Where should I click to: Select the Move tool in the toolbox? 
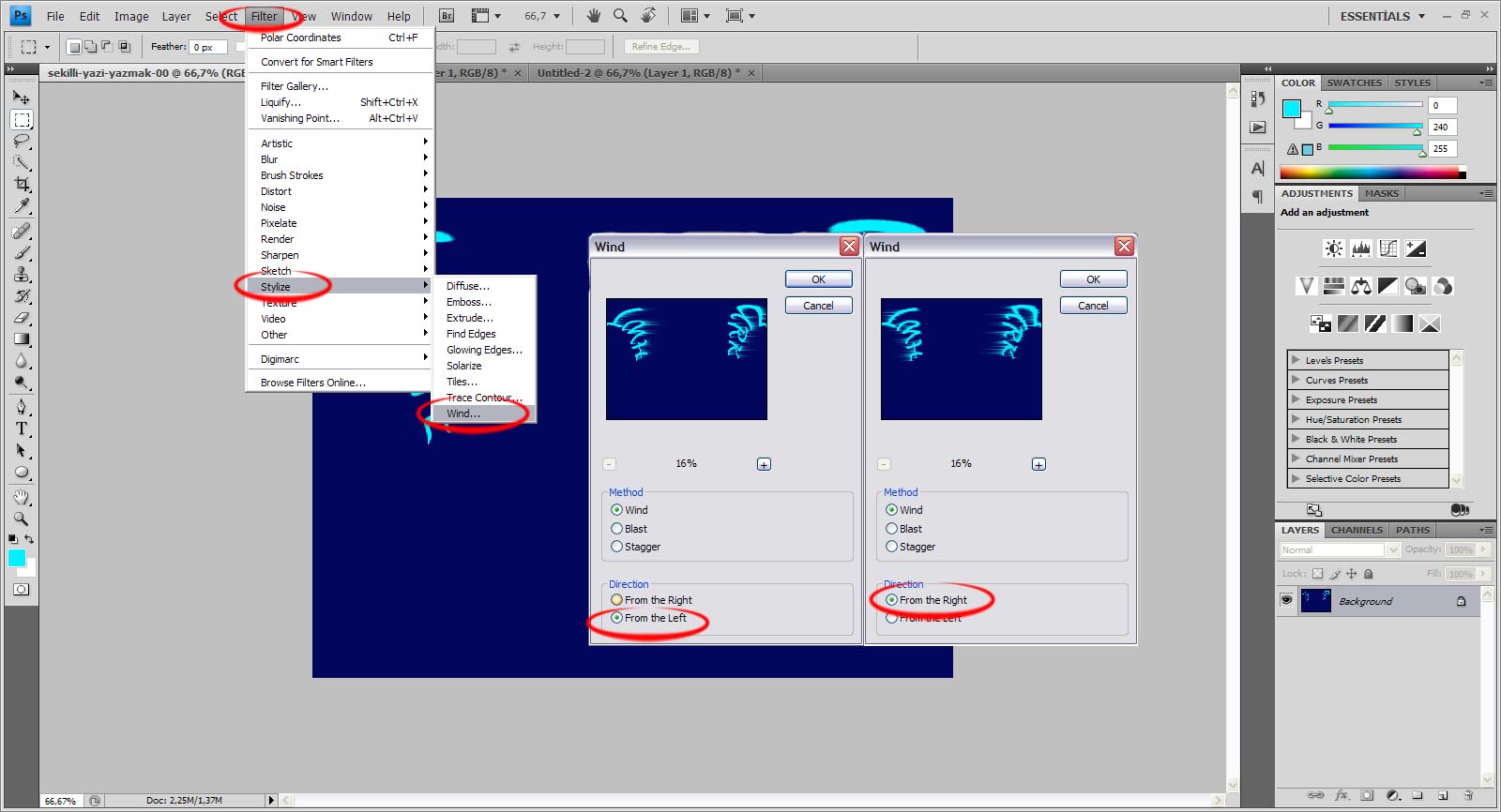click(x=21, y=97)
